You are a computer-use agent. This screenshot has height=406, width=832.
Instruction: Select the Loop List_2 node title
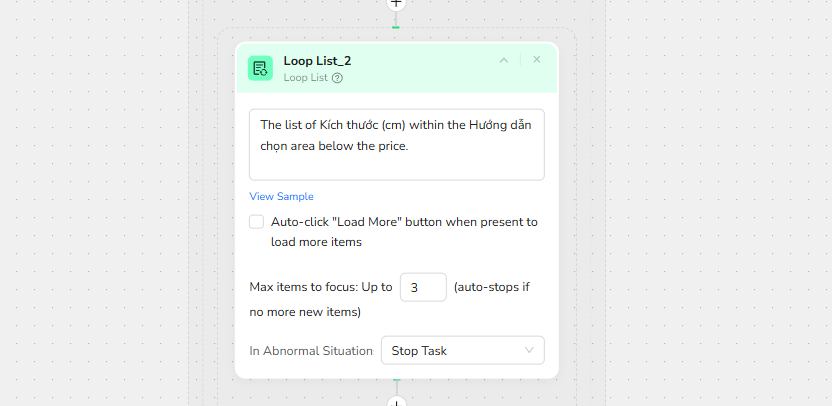[317, 61]
